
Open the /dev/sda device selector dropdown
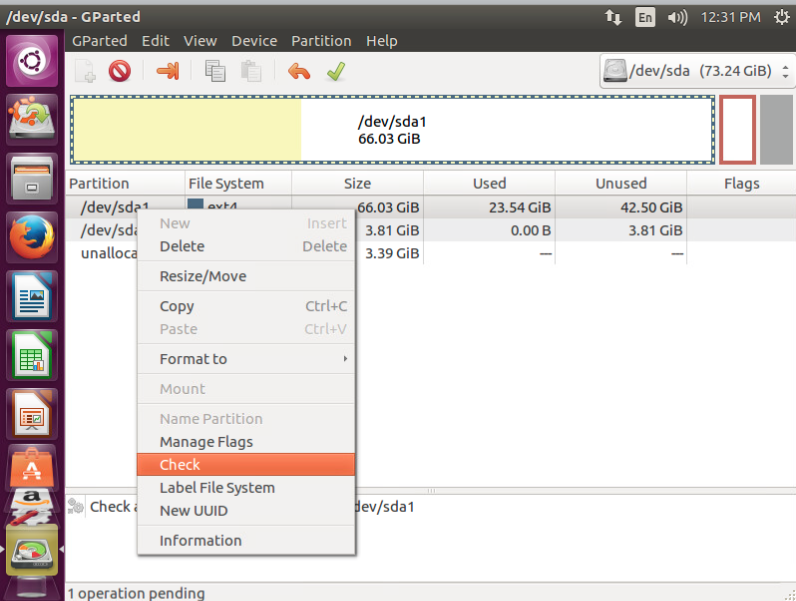[697, 71]
